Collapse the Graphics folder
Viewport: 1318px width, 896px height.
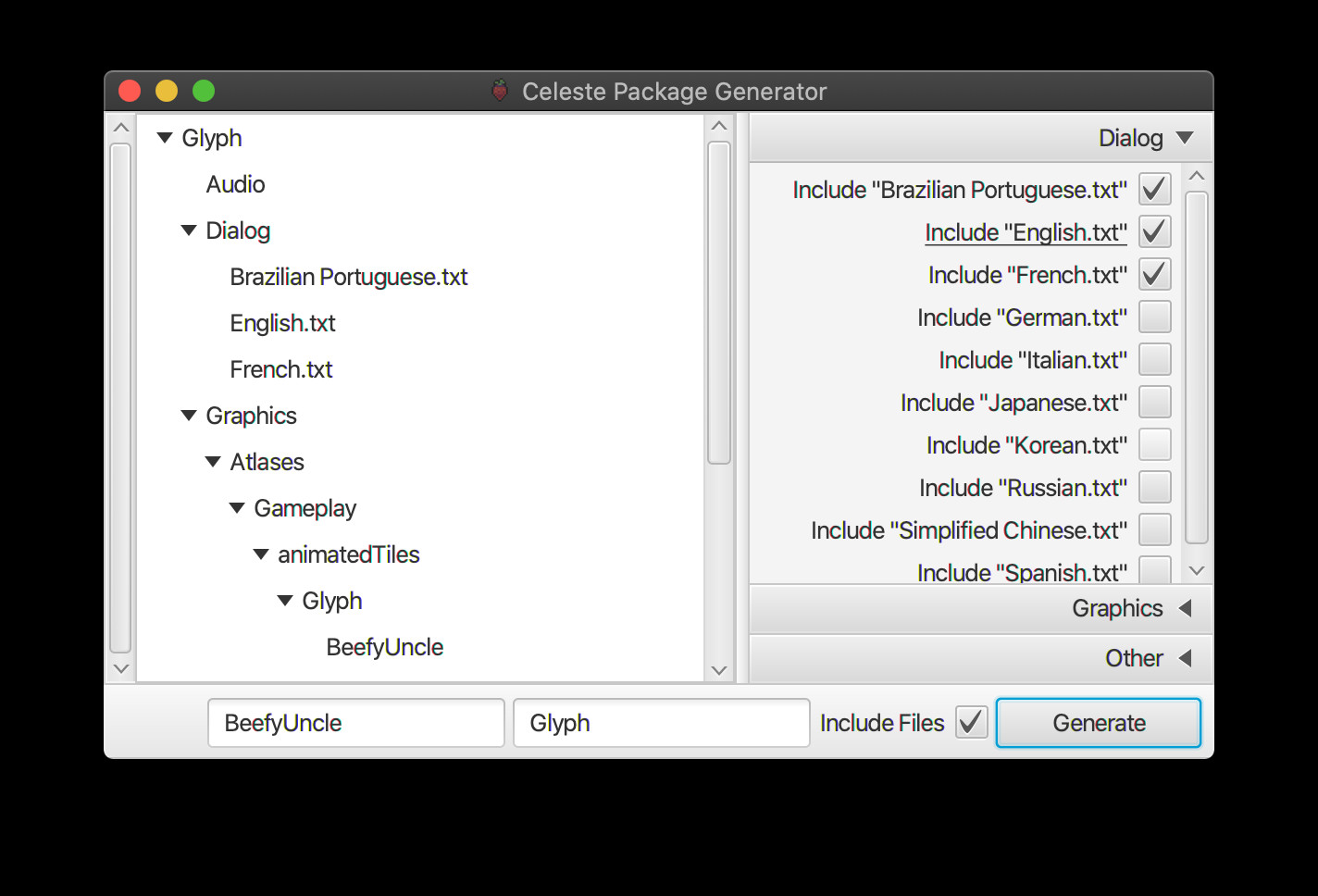pos(189,415)
